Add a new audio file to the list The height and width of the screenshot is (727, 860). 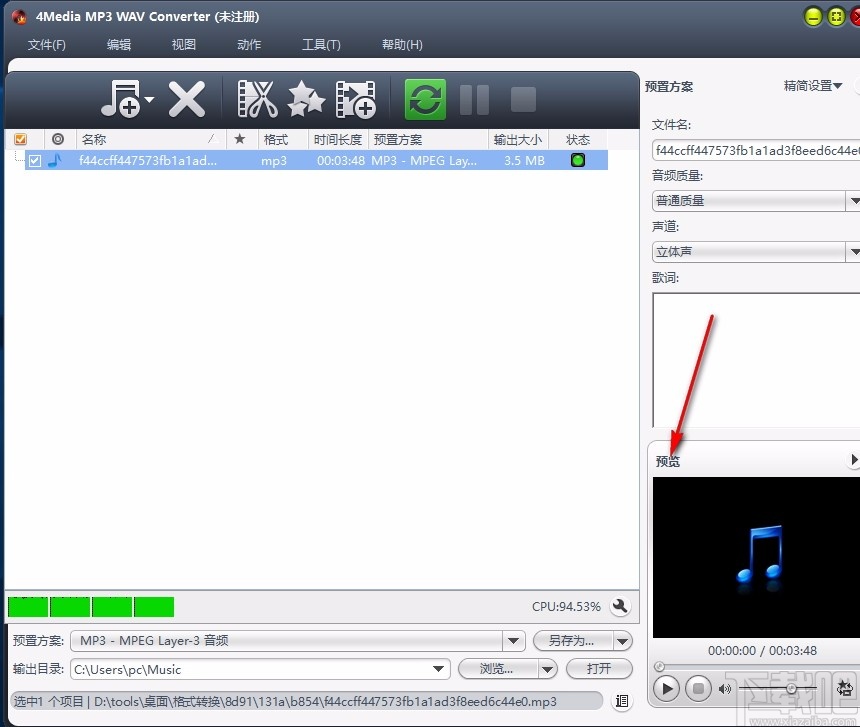(121, 99)
